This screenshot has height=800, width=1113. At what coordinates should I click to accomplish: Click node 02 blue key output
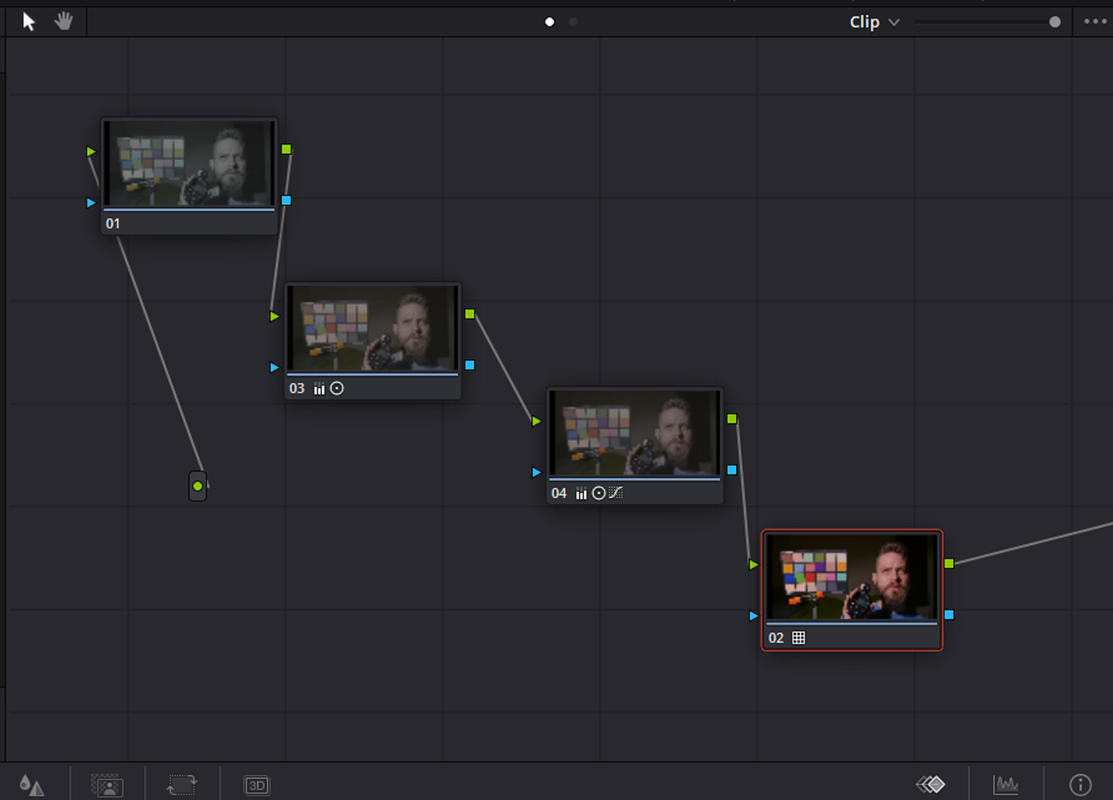click(949, 615)
